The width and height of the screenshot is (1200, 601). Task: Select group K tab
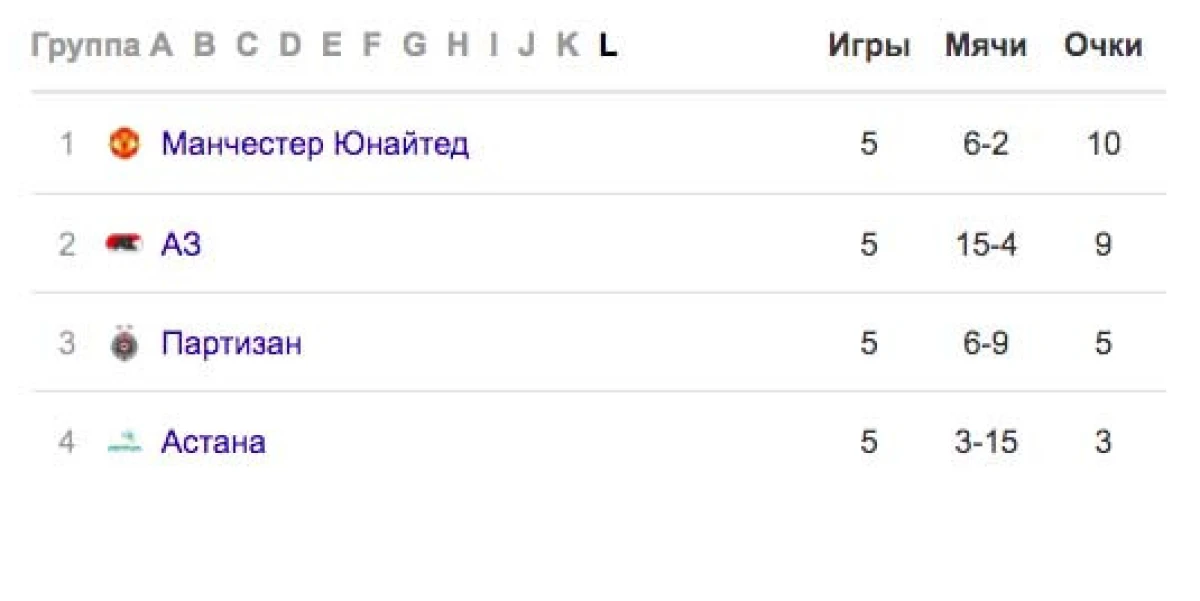pyautogui.click(x=567, y=45)
